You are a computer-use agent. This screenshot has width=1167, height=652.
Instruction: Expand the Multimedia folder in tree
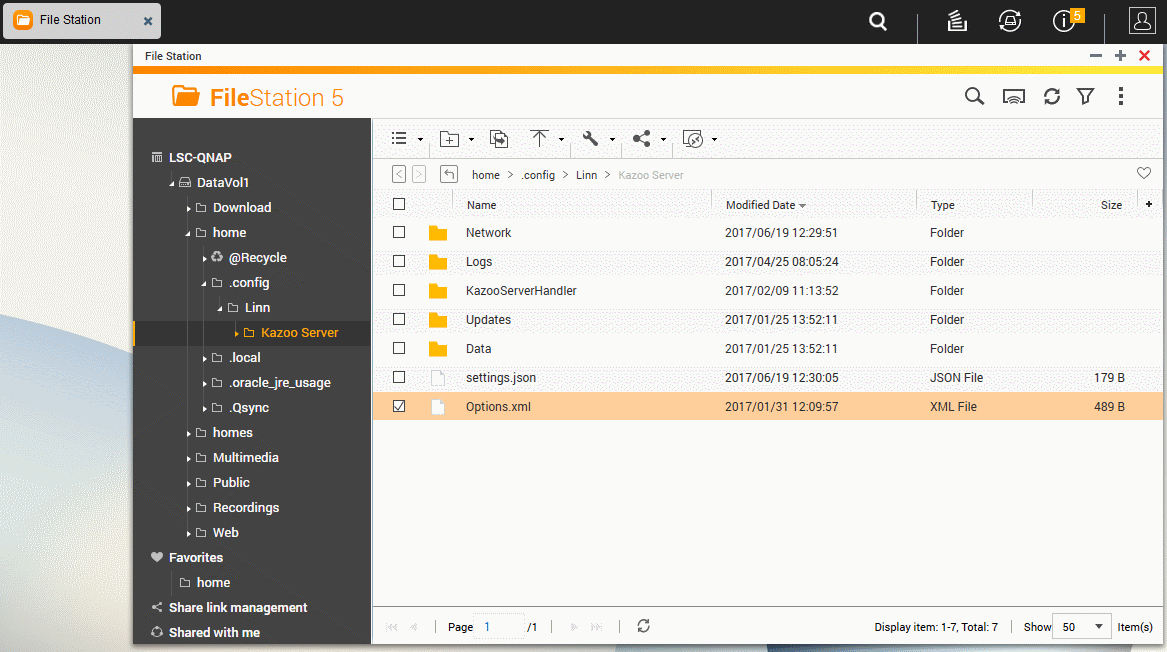[188, 458]
